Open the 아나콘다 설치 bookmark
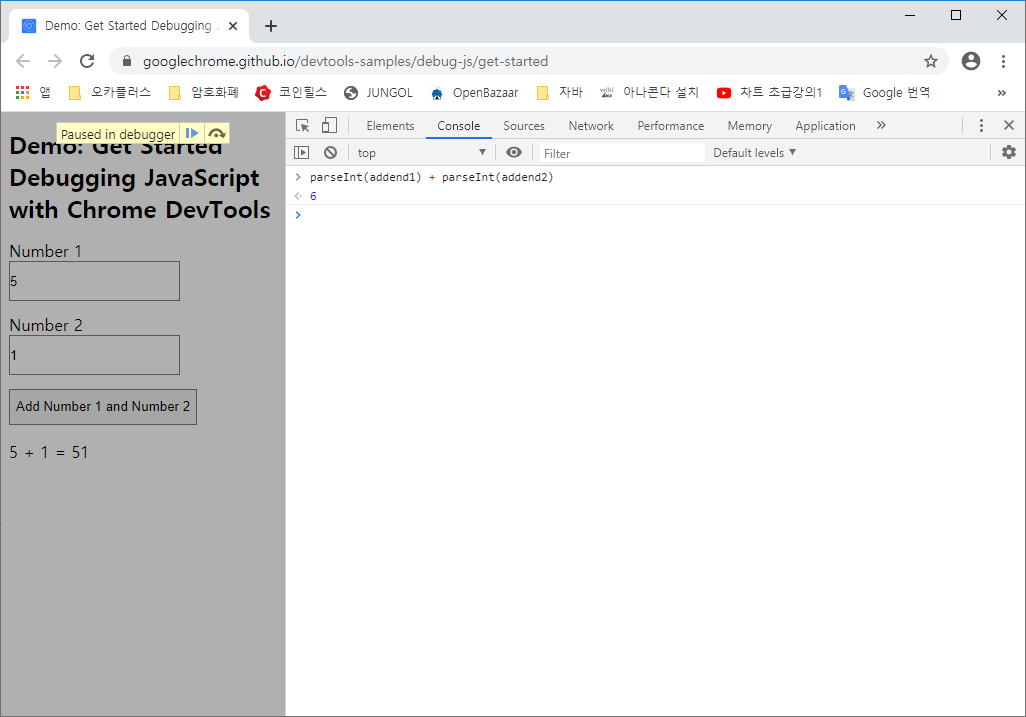 tap(648, 93)
